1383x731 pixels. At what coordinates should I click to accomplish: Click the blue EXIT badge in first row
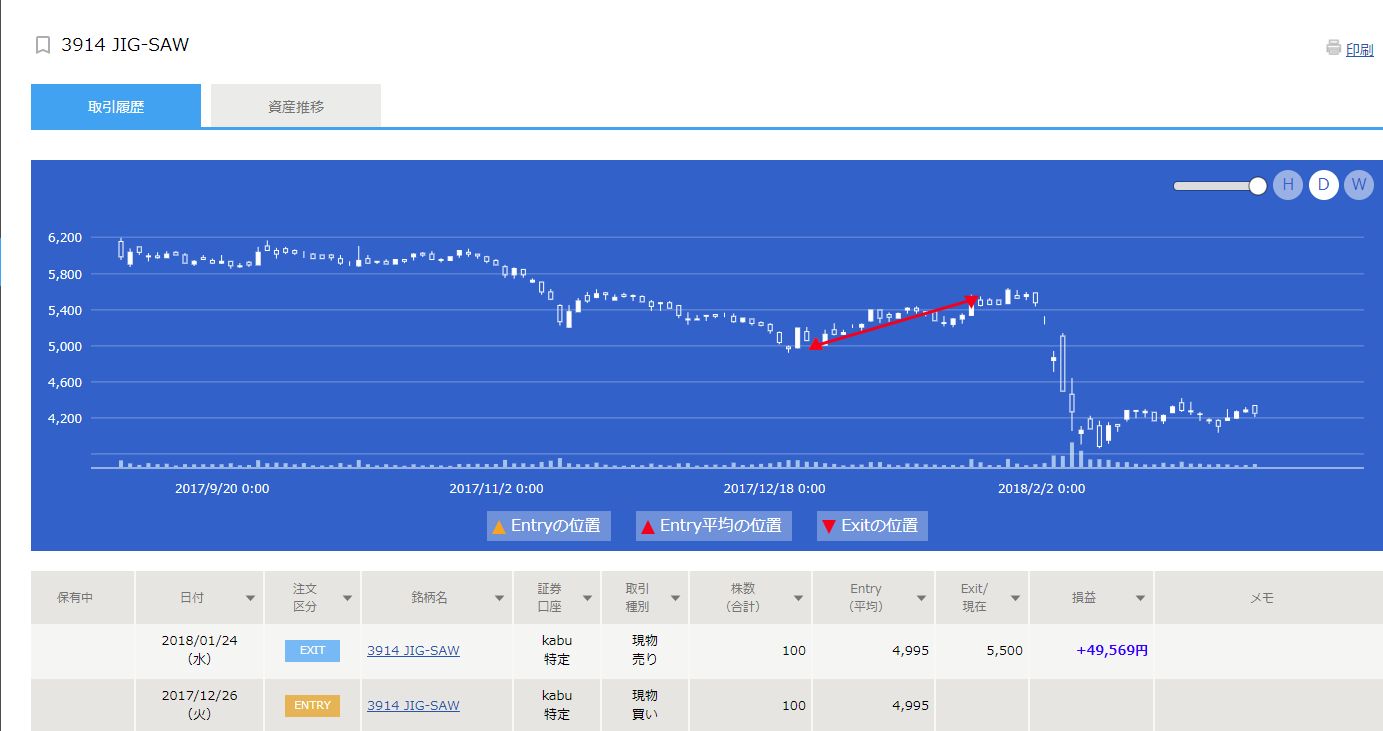tap(312, 650)
